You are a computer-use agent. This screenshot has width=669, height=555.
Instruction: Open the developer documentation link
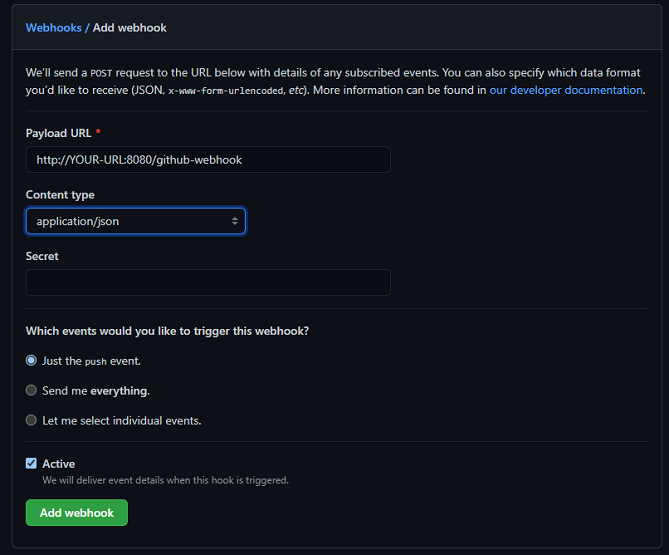[566, 90]
